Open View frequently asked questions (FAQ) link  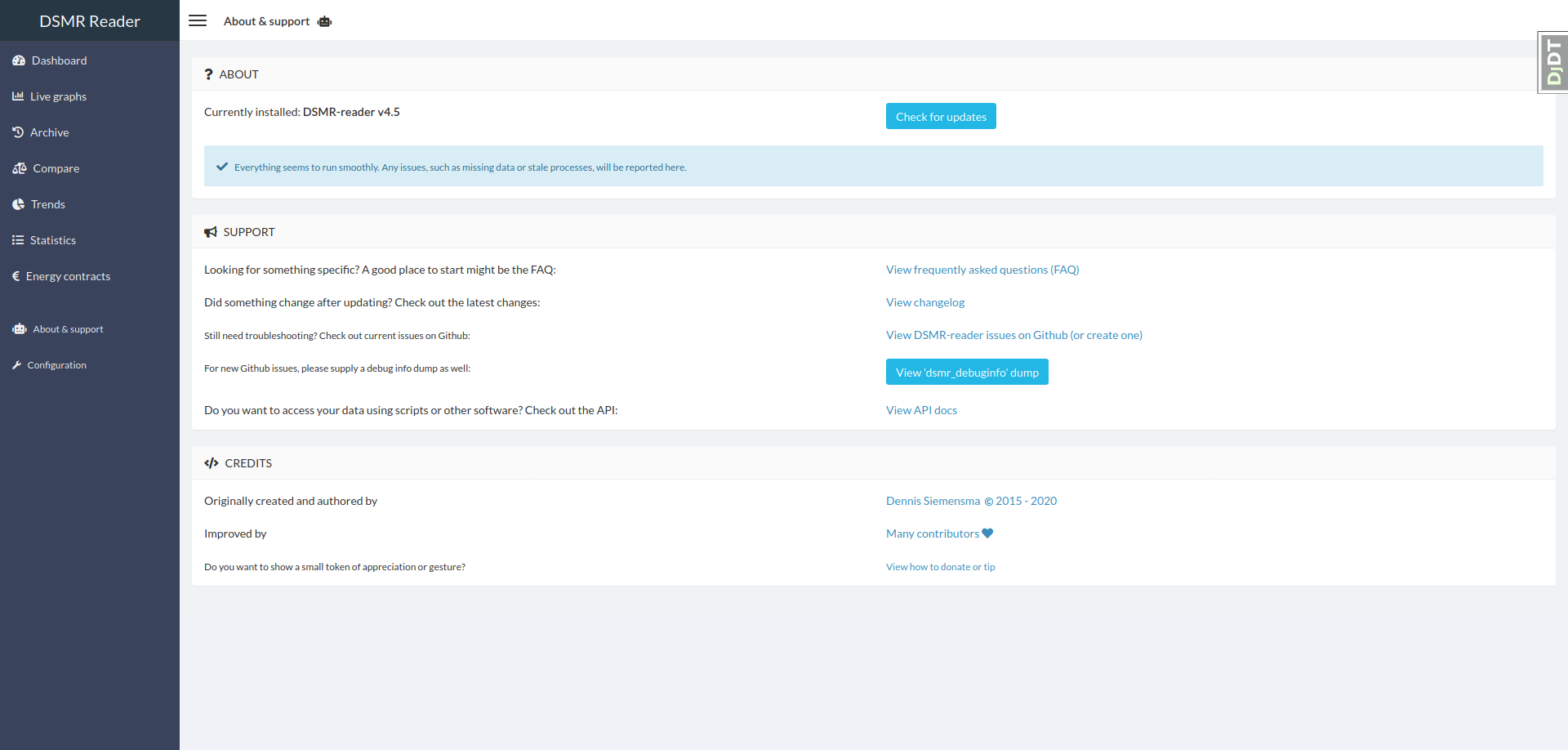point(982,270)
